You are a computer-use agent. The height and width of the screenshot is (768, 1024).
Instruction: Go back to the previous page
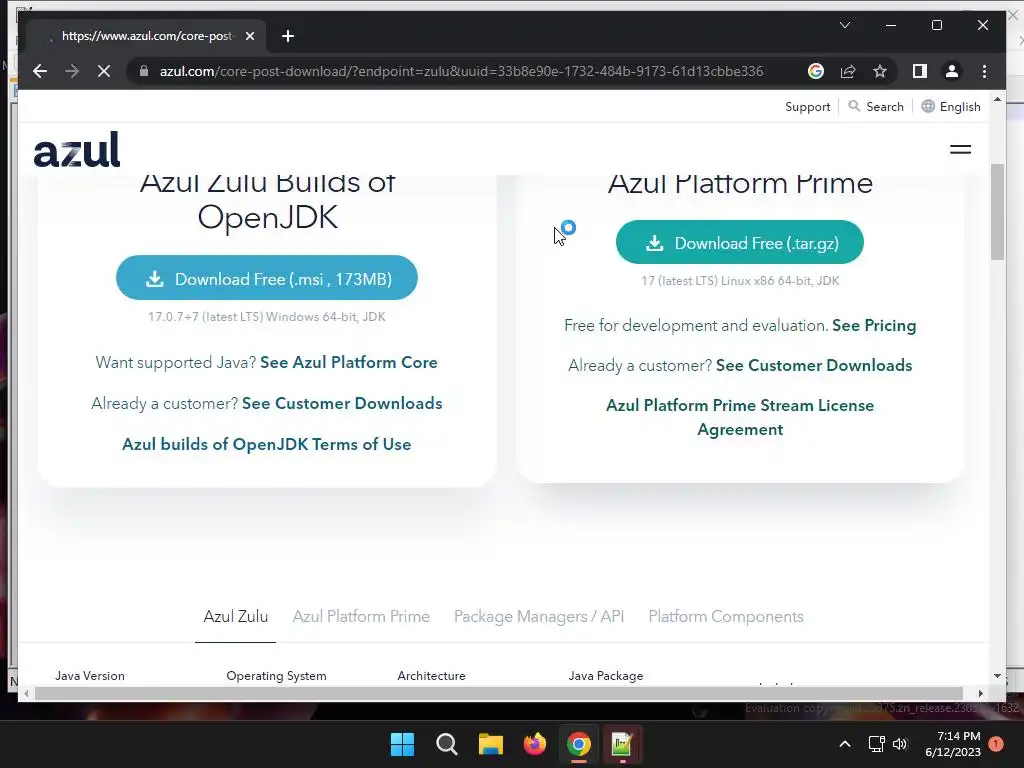[40, 71]
